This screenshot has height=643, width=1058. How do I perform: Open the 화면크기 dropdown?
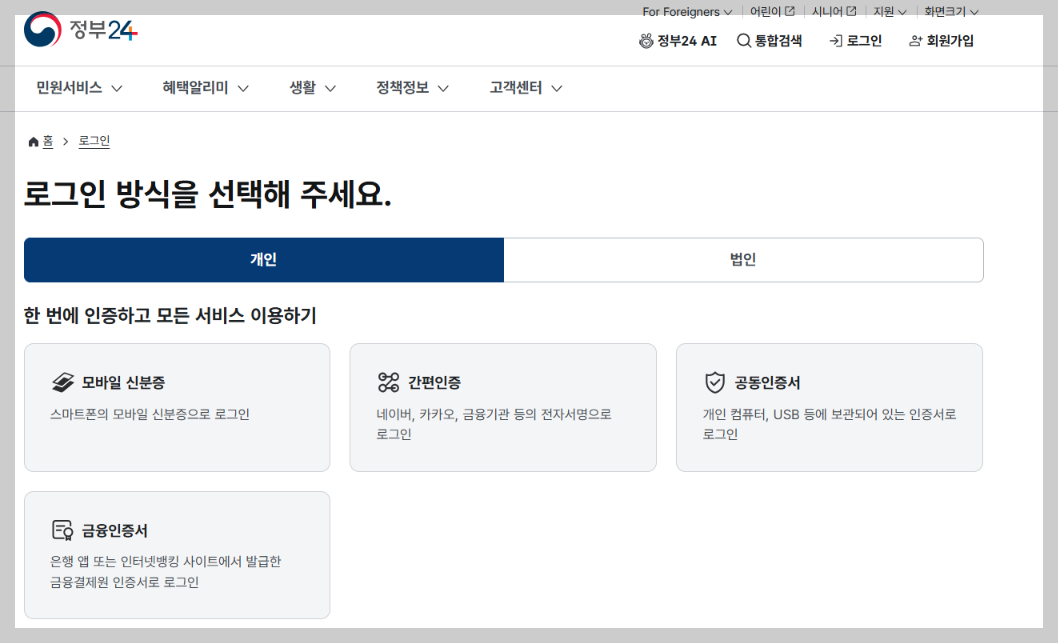951,12
